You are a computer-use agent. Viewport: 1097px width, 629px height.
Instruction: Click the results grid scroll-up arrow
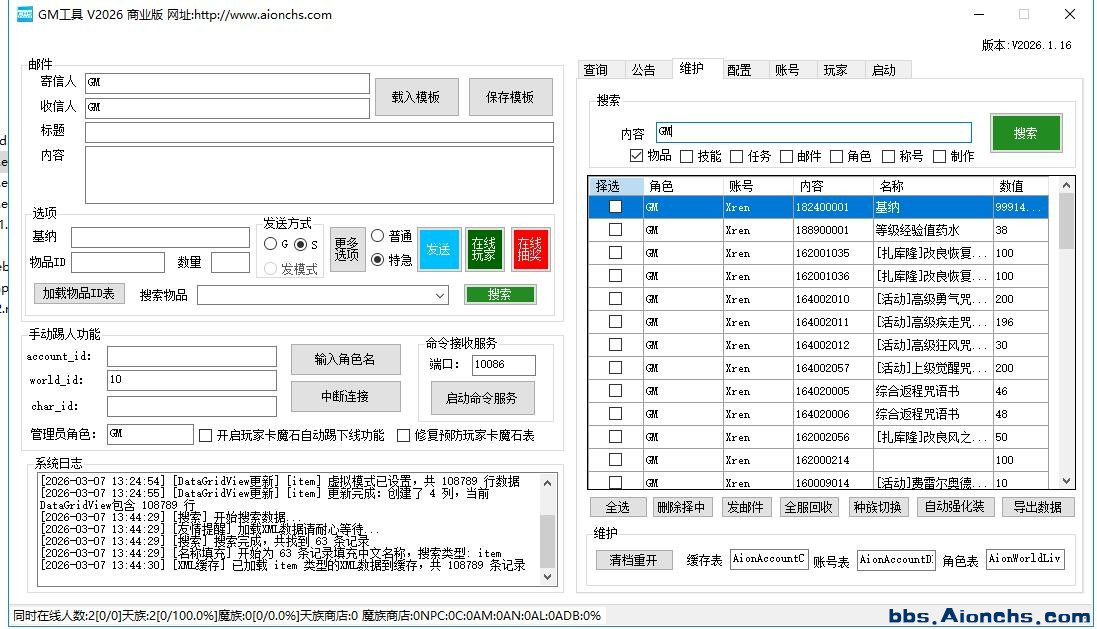(x=1066, y=185)
